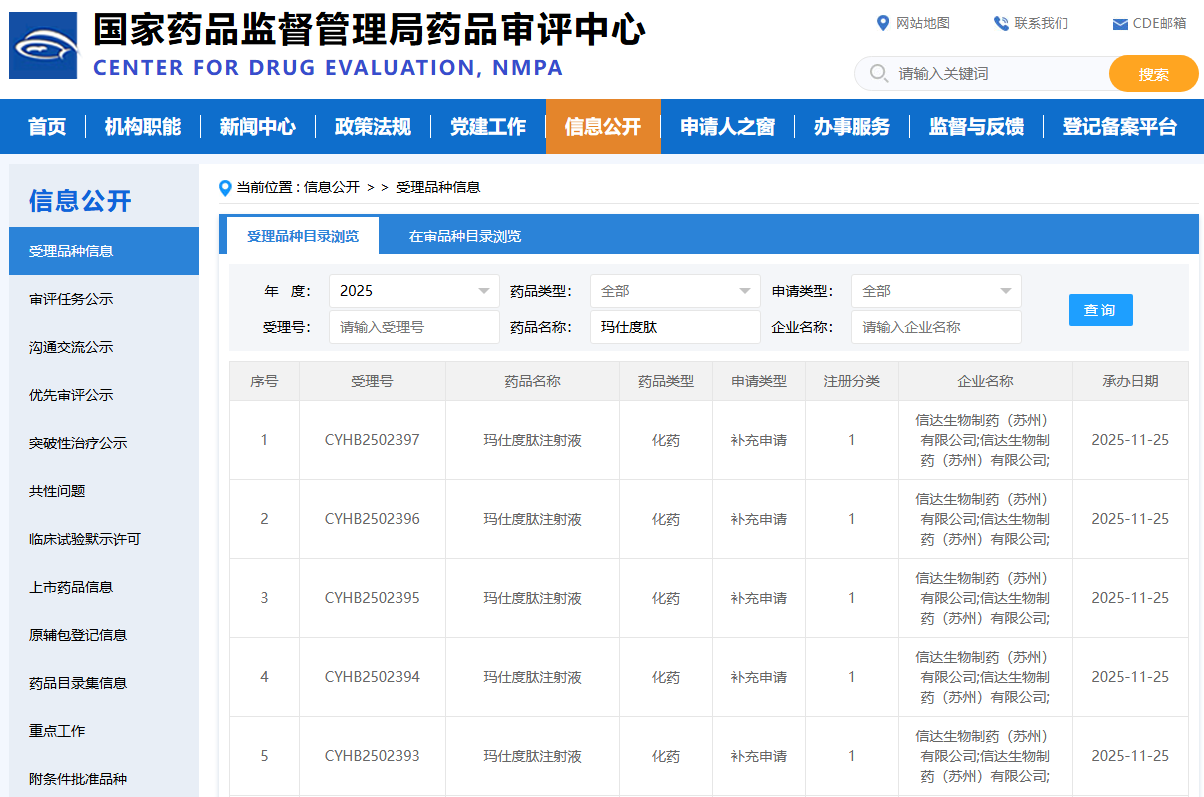Go to 上市药品信息 in the sidebar

pyautogui.click(x=71, y=587)
